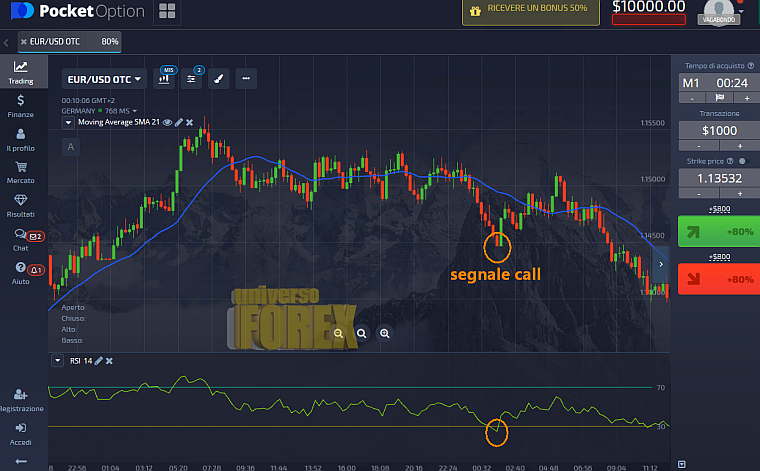Collapse the Moving Average SMA 21 indicator
Image resolution: width=760 pixels, height=471 pixels.
pyautogui.click(x=68, y=122)
